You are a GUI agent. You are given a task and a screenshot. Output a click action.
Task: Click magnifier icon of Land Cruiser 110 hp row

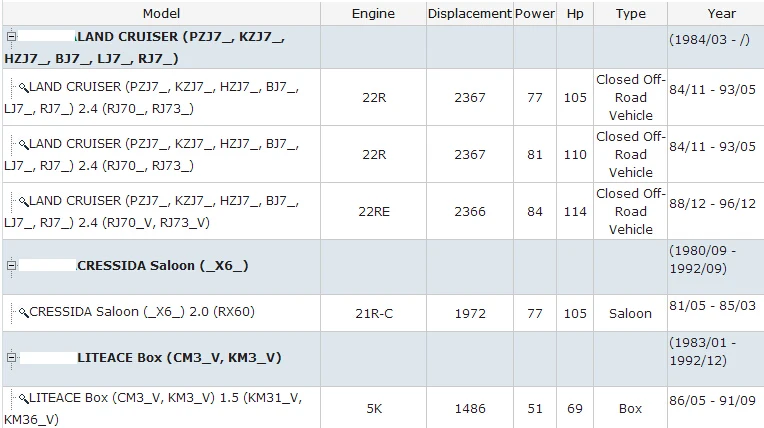click(x=23, y=145)
